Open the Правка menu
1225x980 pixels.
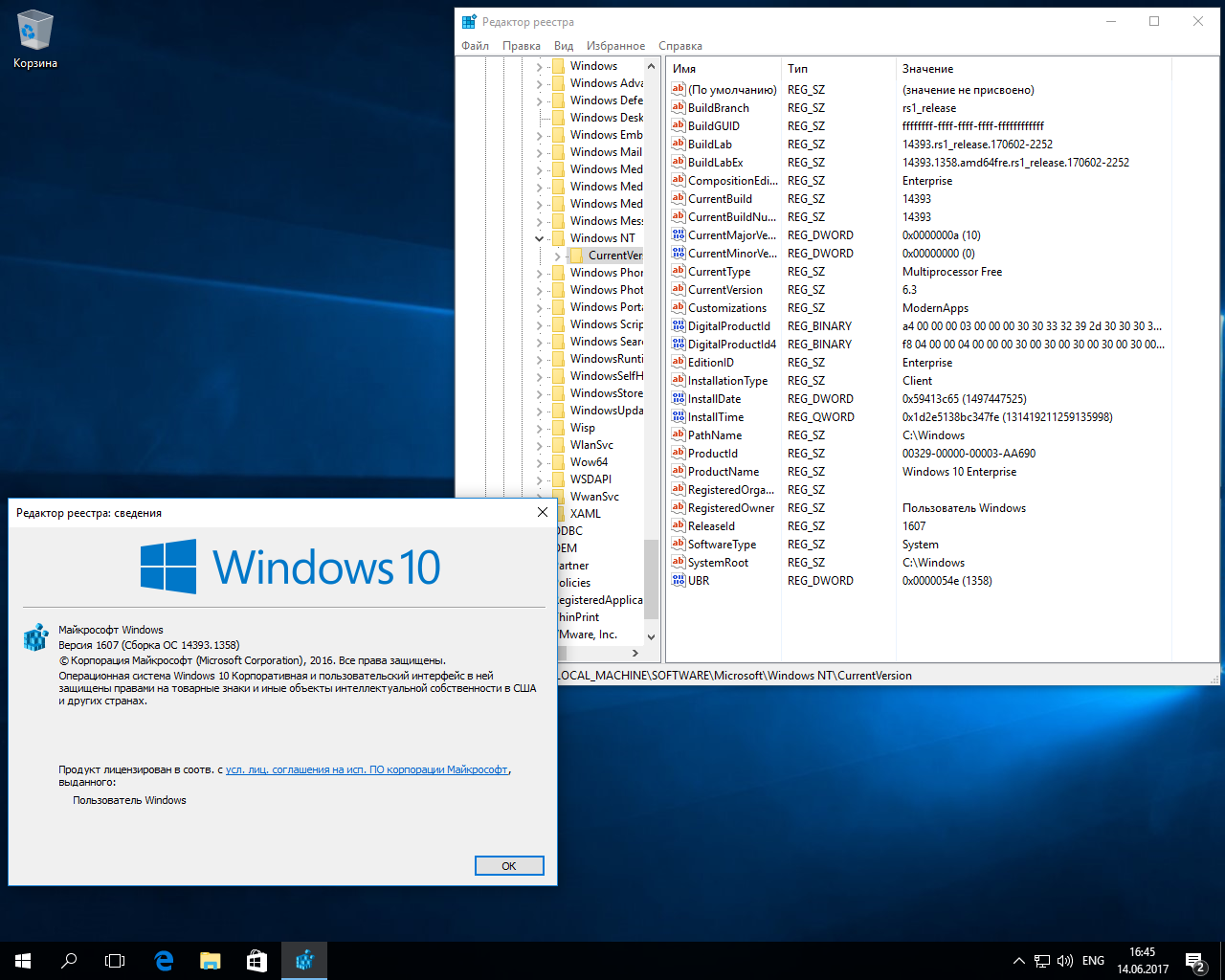pyautogui.click(x=522, y=45)
